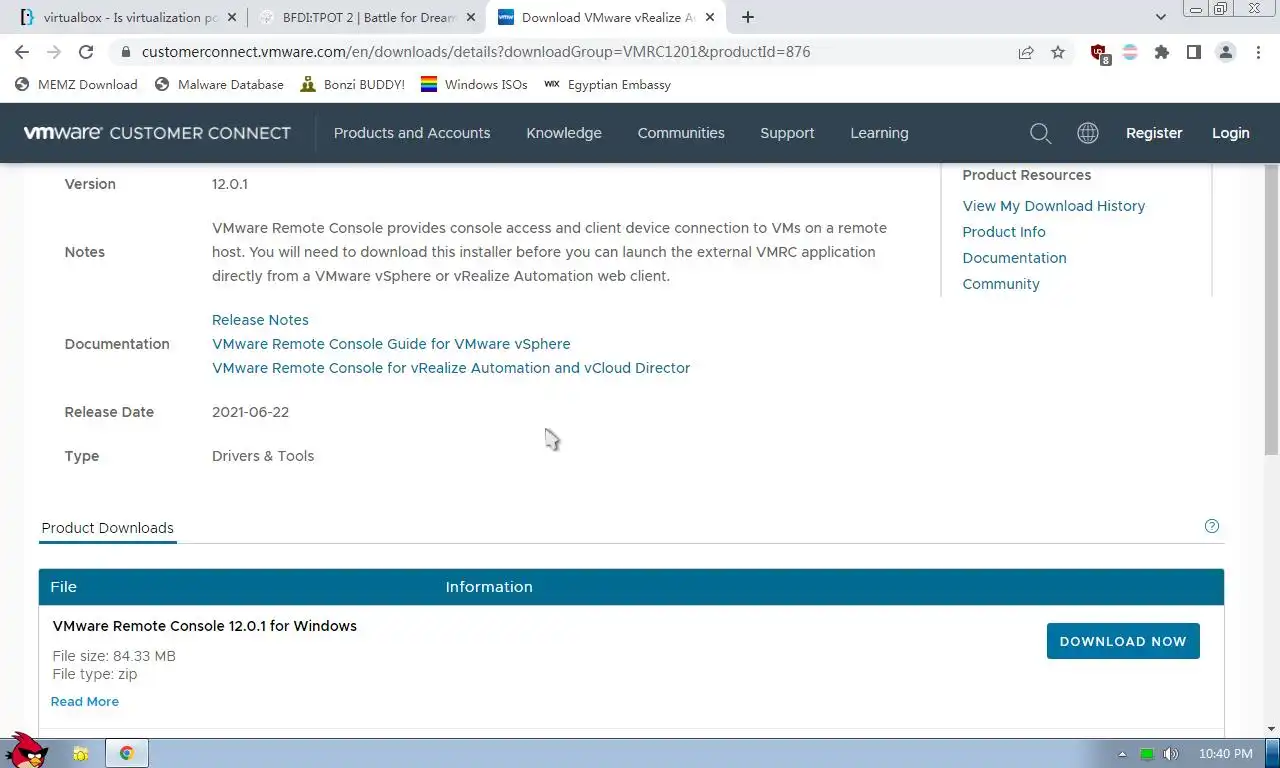
Task: Click the page vertical scrollbar
Action: coord(1272,310)
